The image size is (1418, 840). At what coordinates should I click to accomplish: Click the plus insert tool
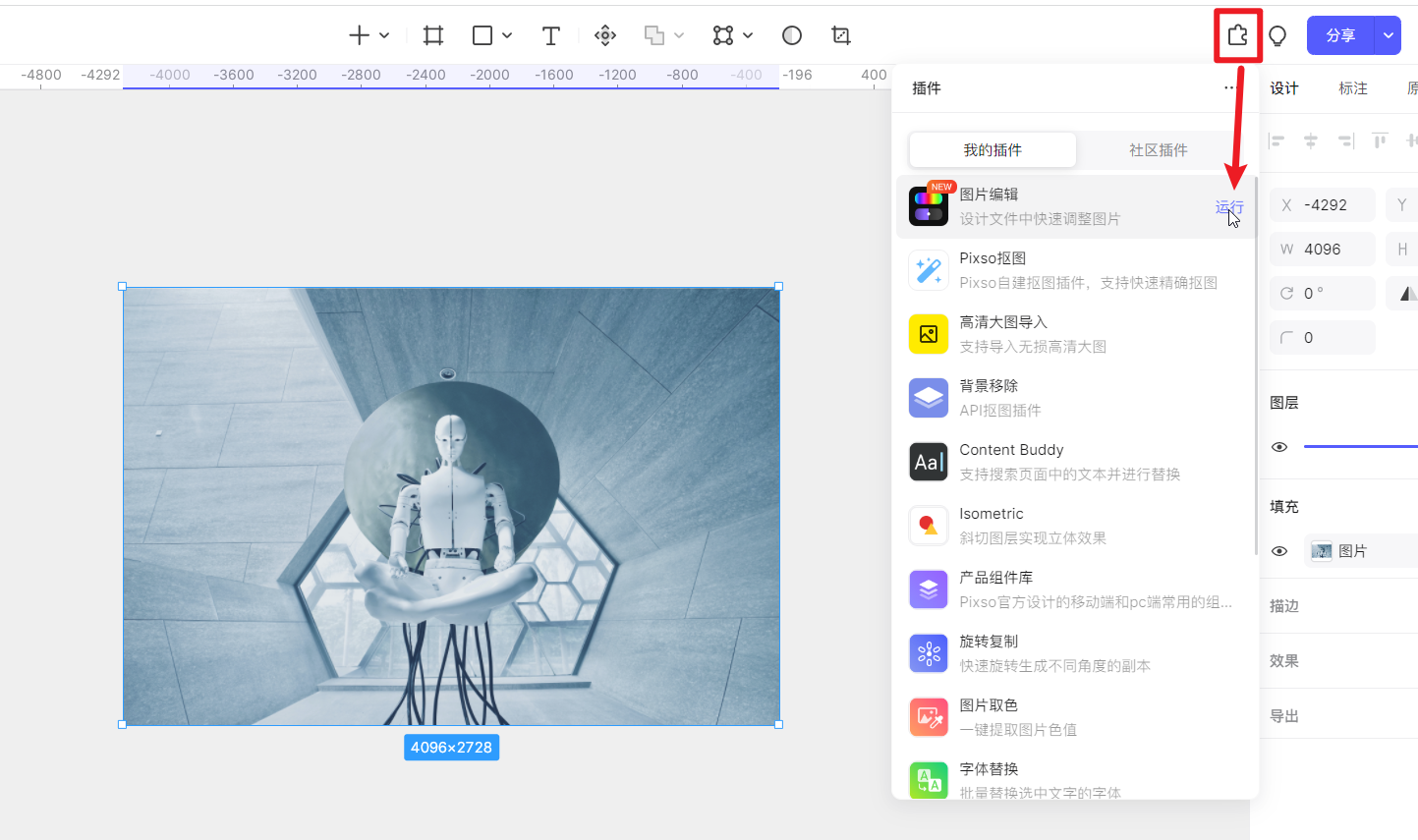point(359,35)
